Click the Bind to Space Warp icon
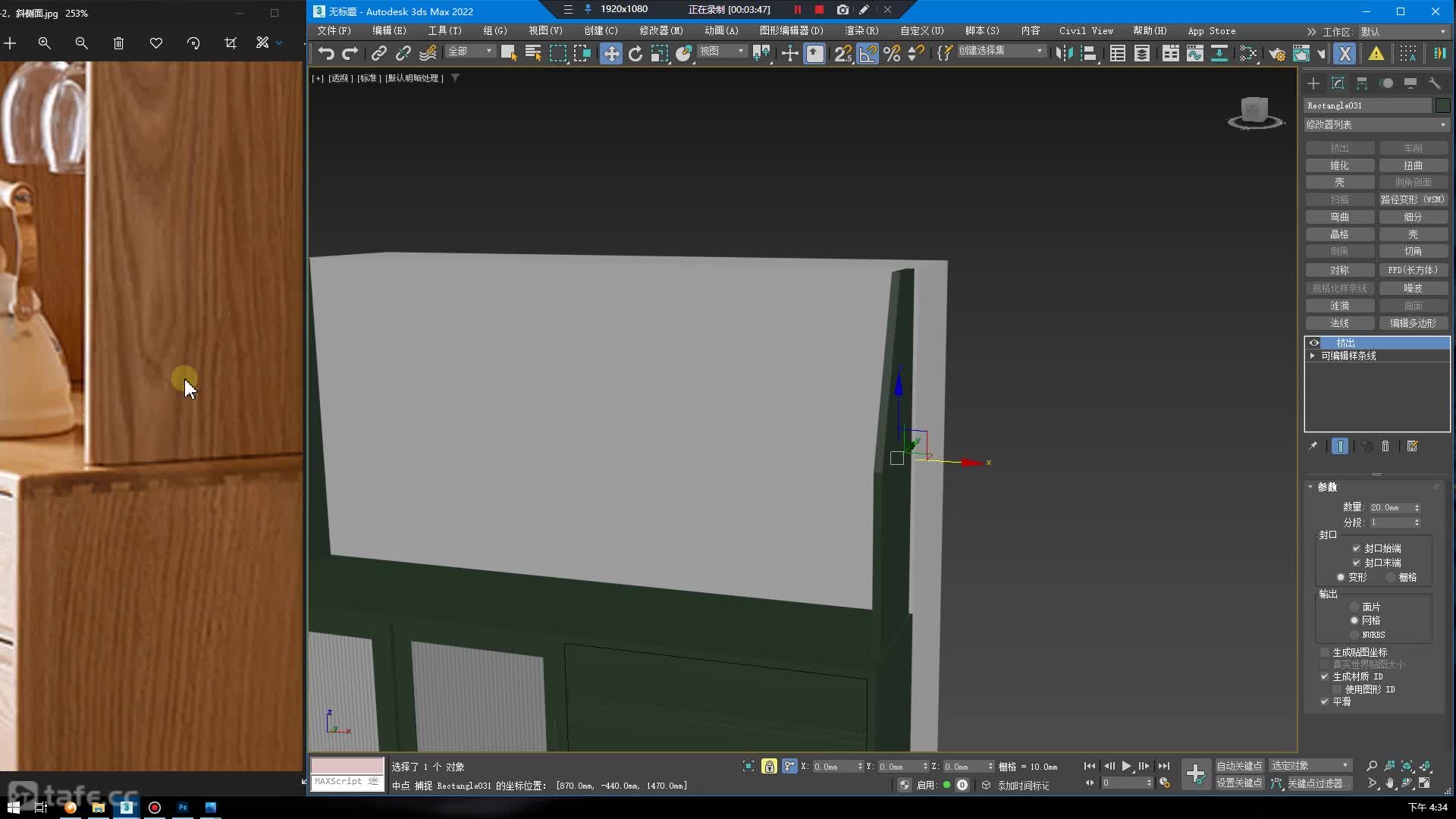This screenshot has height=819, width=1456. [x=428, y=53]
